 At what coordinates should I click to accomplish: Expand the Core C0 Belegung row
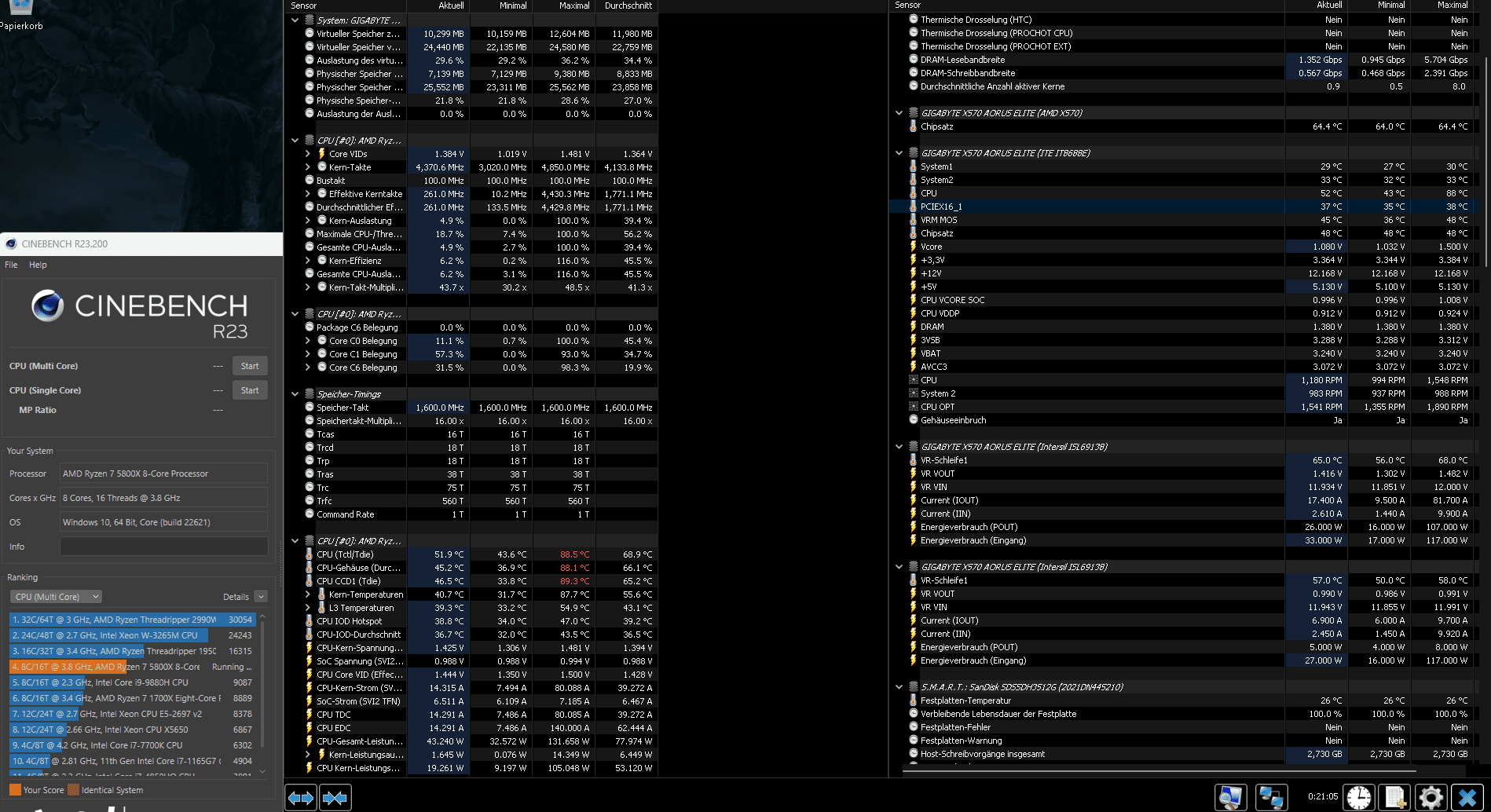point(308,341)
